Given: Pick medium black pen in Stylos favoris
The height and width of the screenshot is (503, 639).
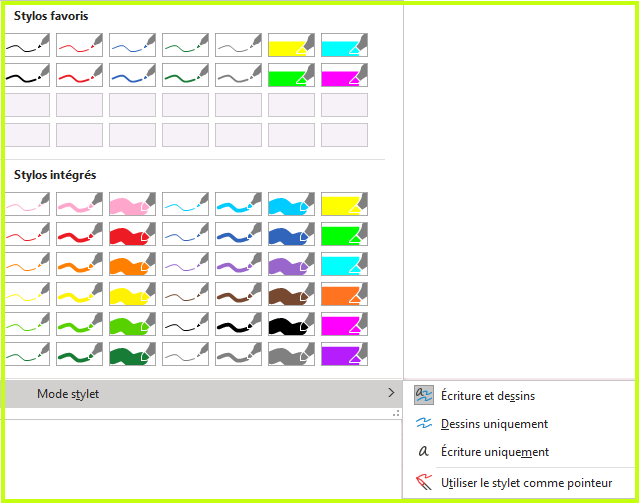Looking at the screenshot, I should pyautogui.click(x=27, y=75).
